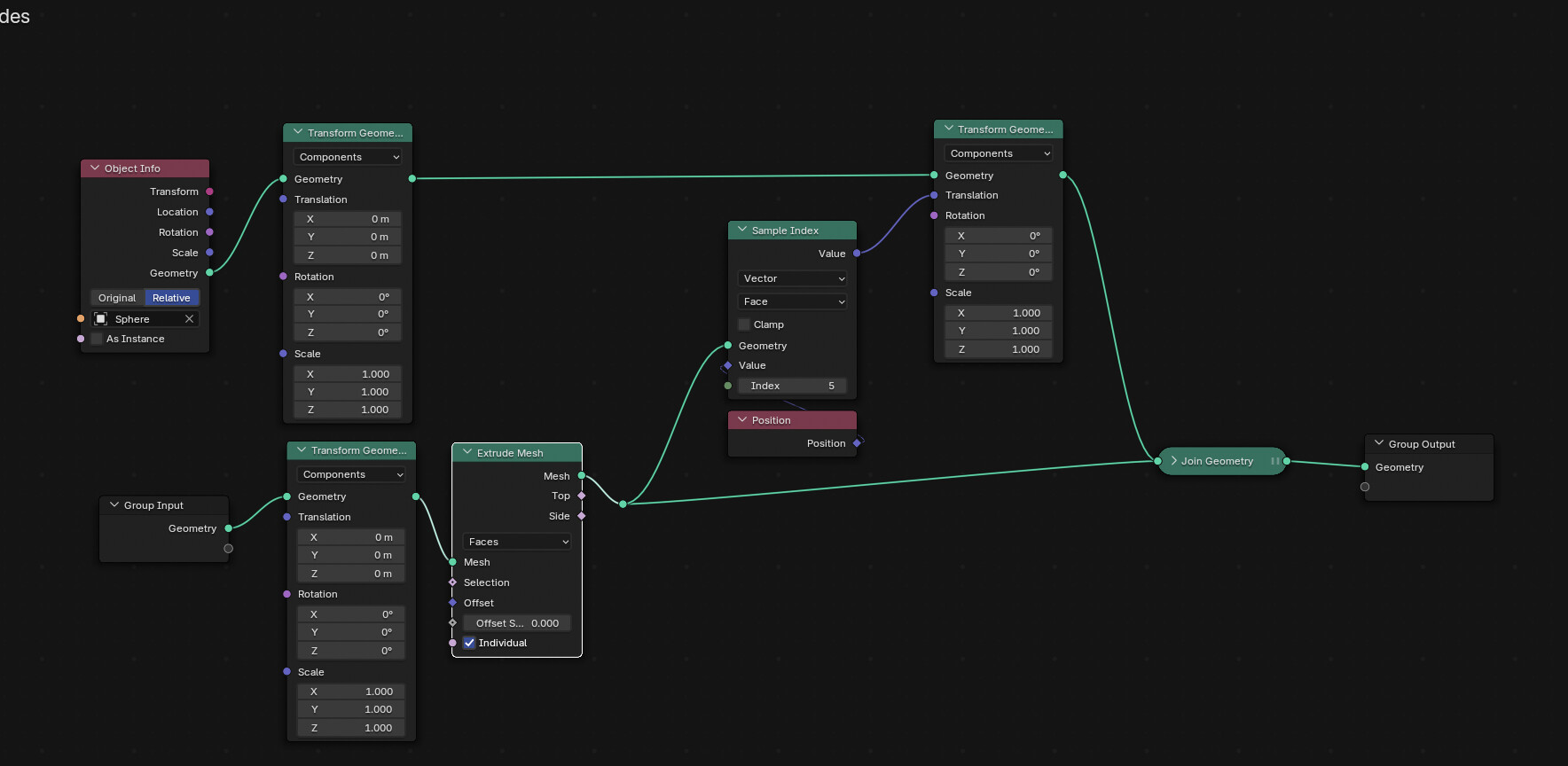The image size is (1568, 766).
Task: Click the Geometry input socket on Sample Index
Action: tap(728, 346)
